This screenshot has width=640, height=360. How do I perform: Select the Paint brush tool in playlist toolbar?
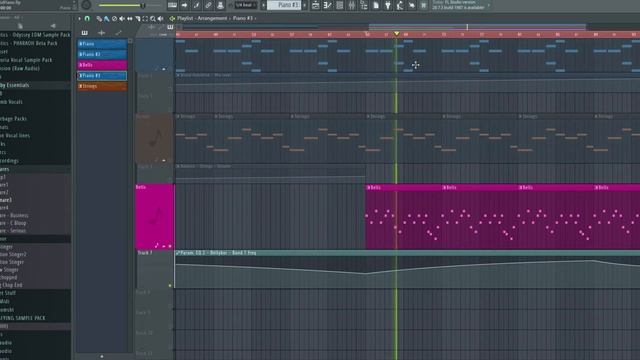point(107,18)
